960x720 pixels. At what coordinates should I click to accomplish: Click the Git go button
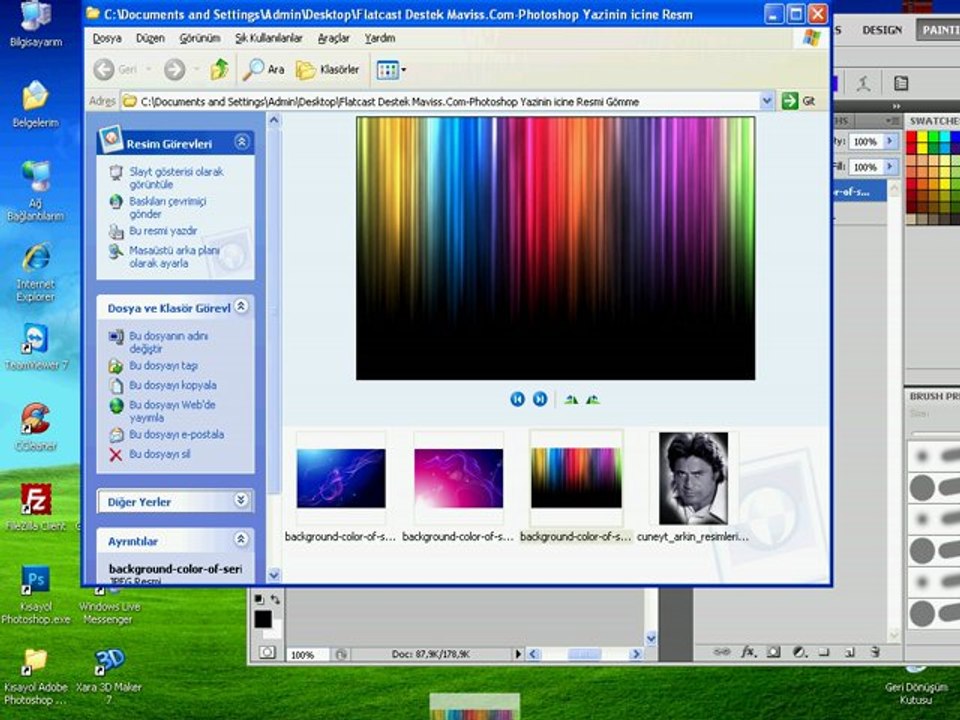[x=799, y=101]
